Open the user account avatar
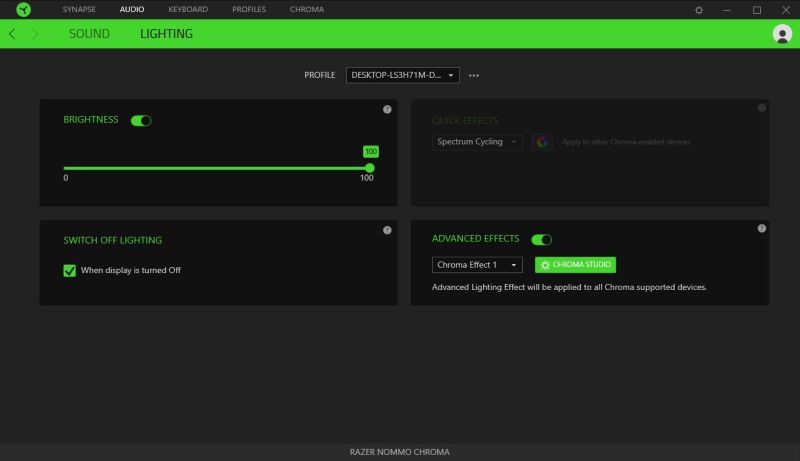Image resolution: width=800 pixels, height=461 pixels. tap(782, 34)
